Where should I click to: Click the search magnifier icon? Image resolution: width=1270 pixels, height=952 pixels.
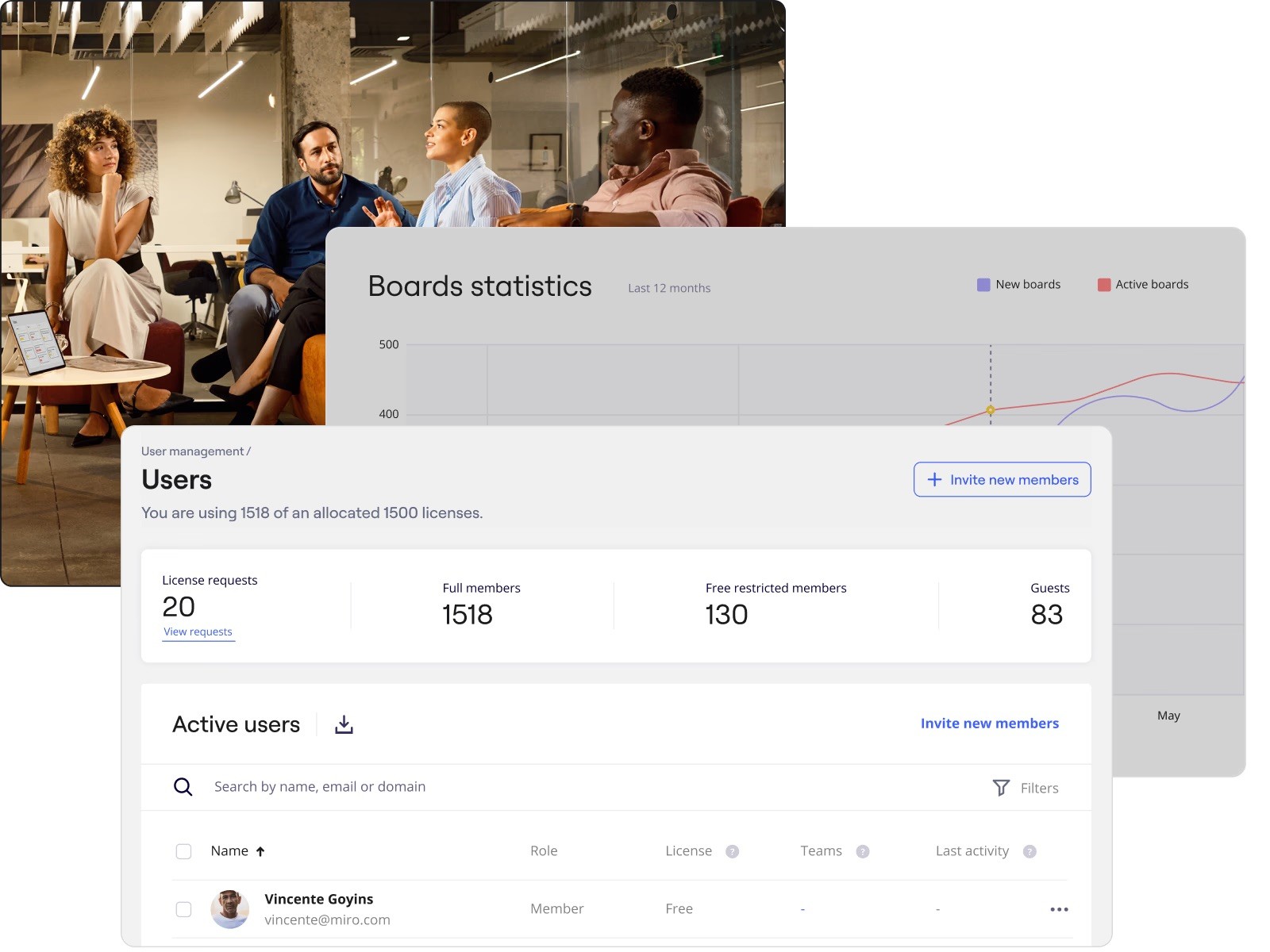(183, 787)
